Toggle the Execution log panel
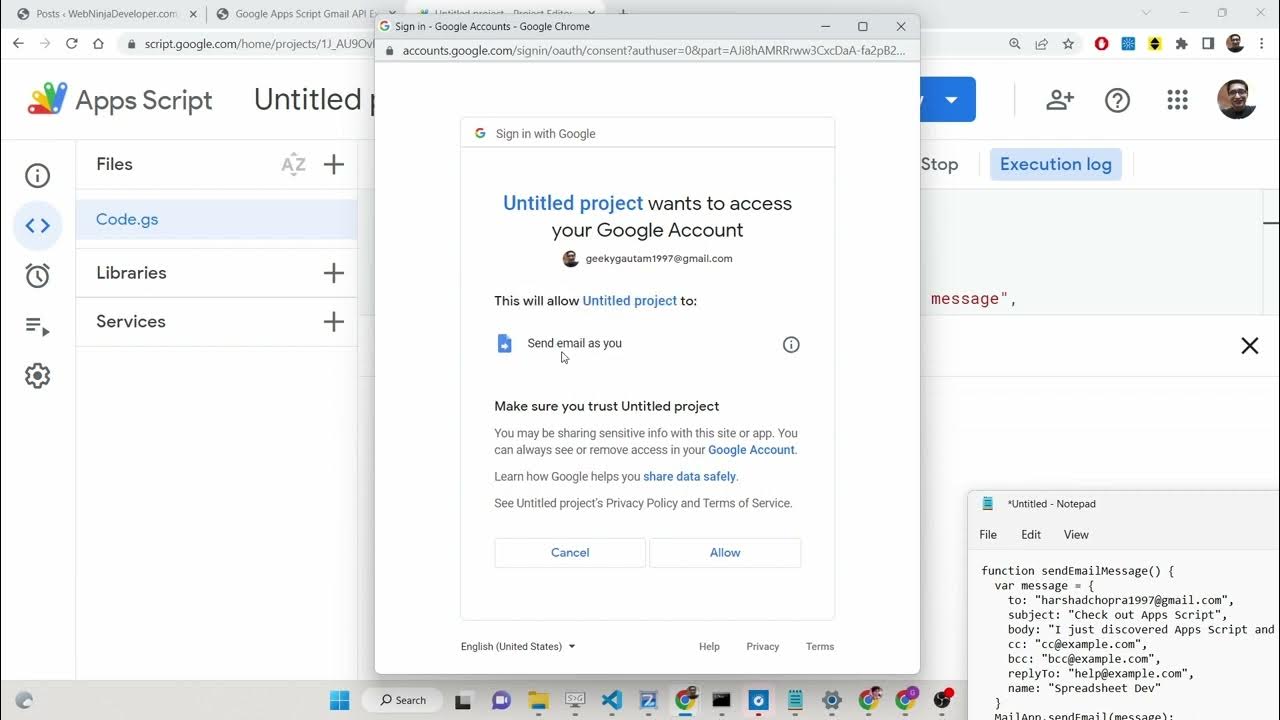Viewport: 1280px width, 720px height. [1055, 165]
